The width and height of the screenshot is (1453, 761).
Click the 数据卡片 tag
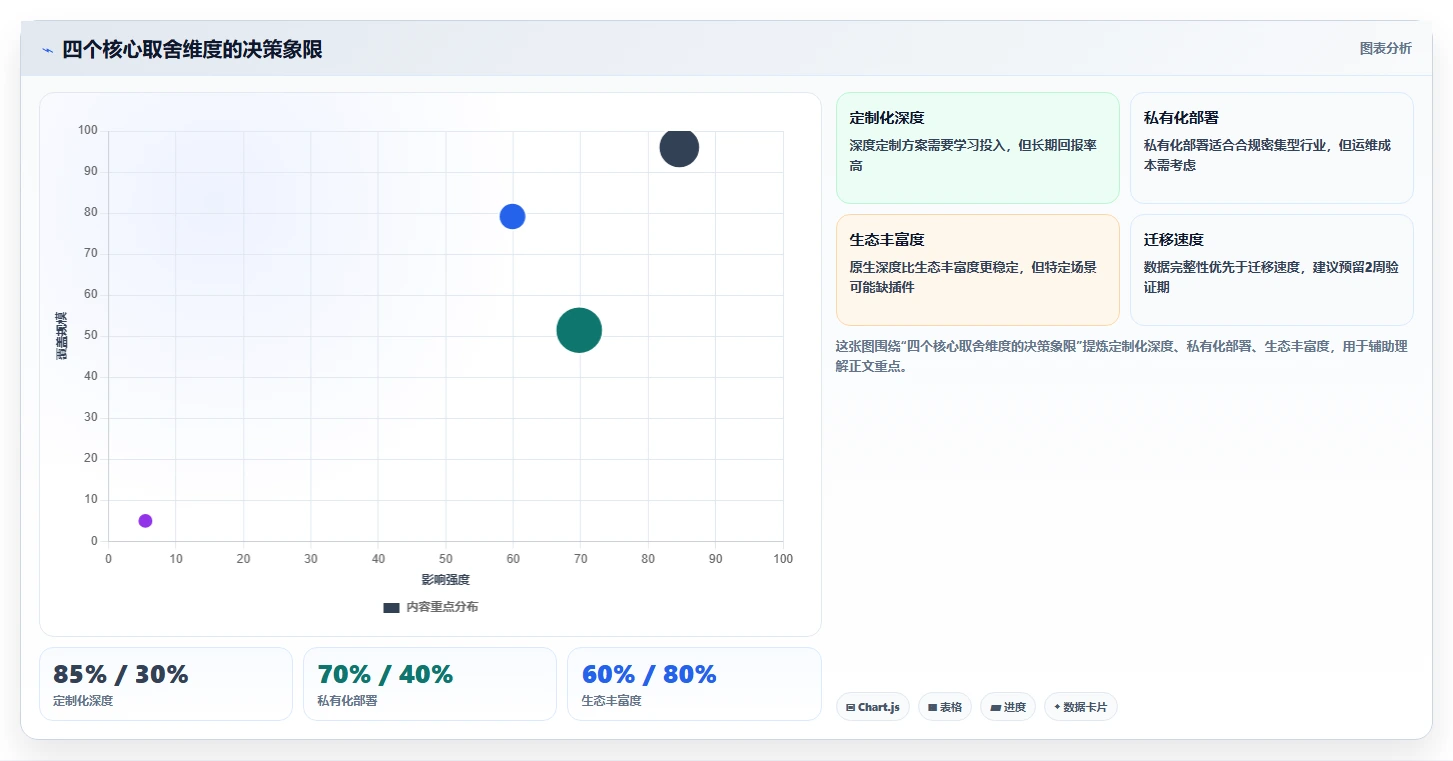pyautogui.click(x=1080, y=707)
